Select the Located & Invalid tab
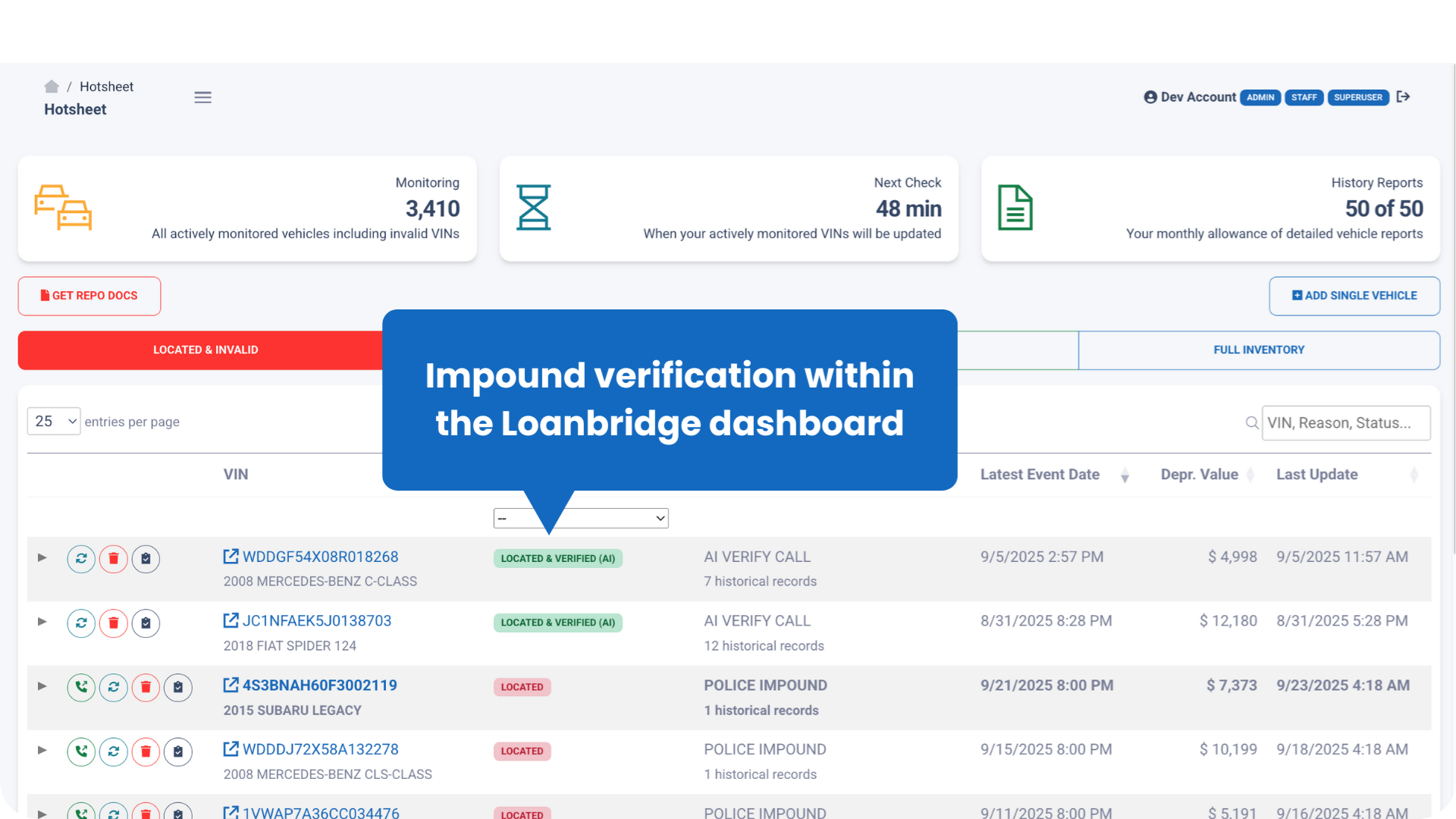This screenshot has width=1456, height=819. [x=206, y=350]
